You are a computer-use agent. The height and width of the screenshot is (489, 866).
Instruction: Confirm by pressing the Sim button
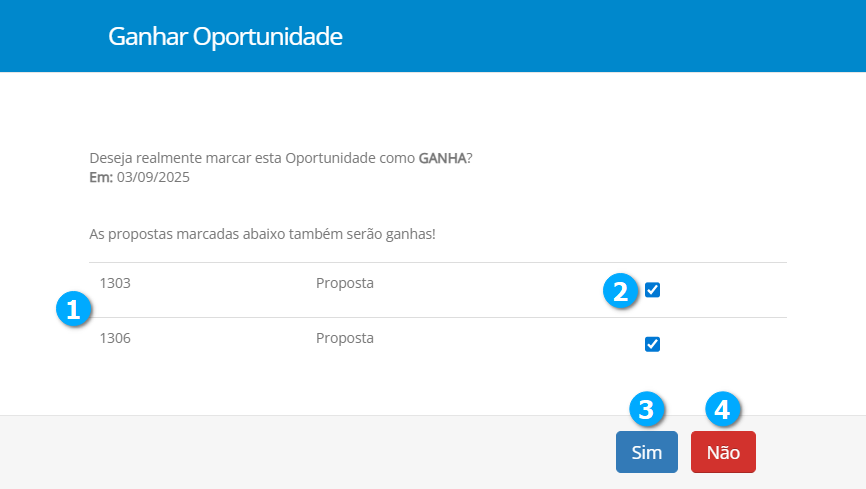click(x=646, y=452)
